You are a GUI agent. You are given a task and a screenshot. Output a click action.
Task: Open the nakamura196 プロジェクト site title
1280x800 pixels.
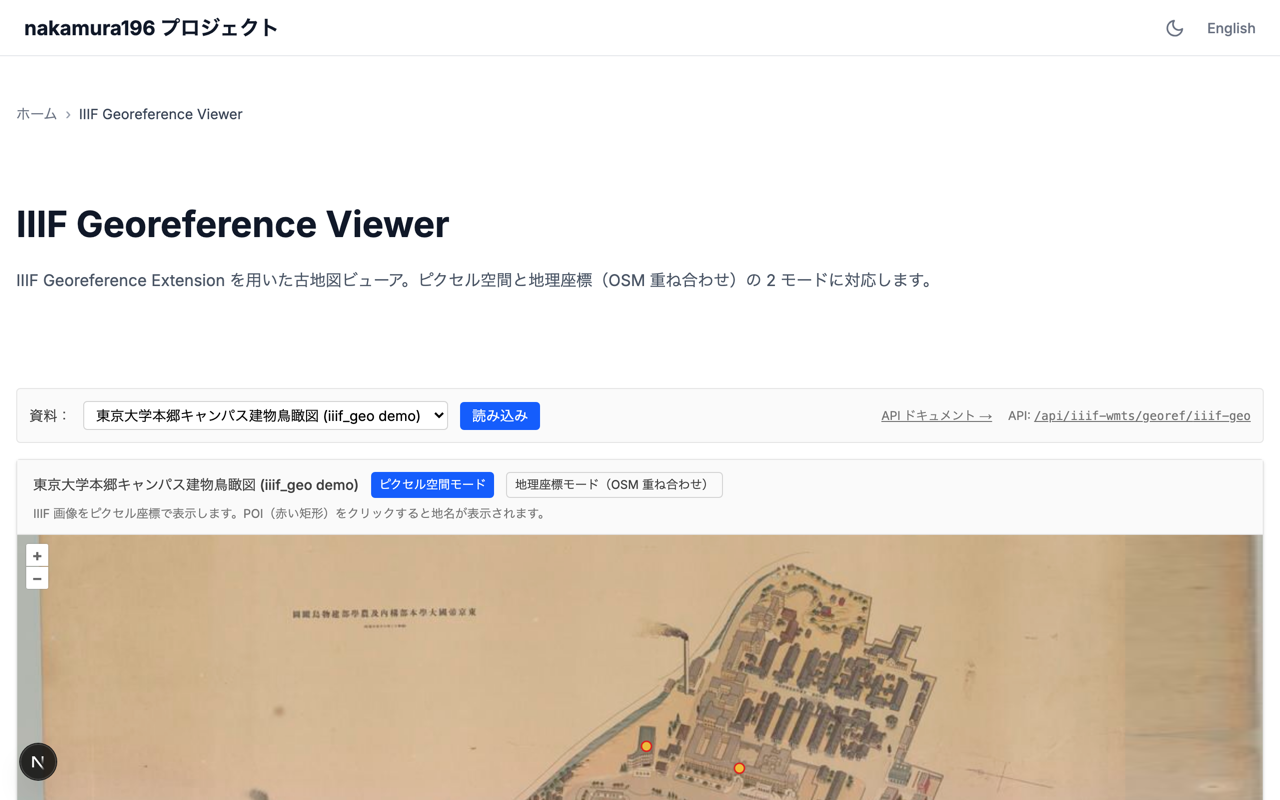point(151,28)
